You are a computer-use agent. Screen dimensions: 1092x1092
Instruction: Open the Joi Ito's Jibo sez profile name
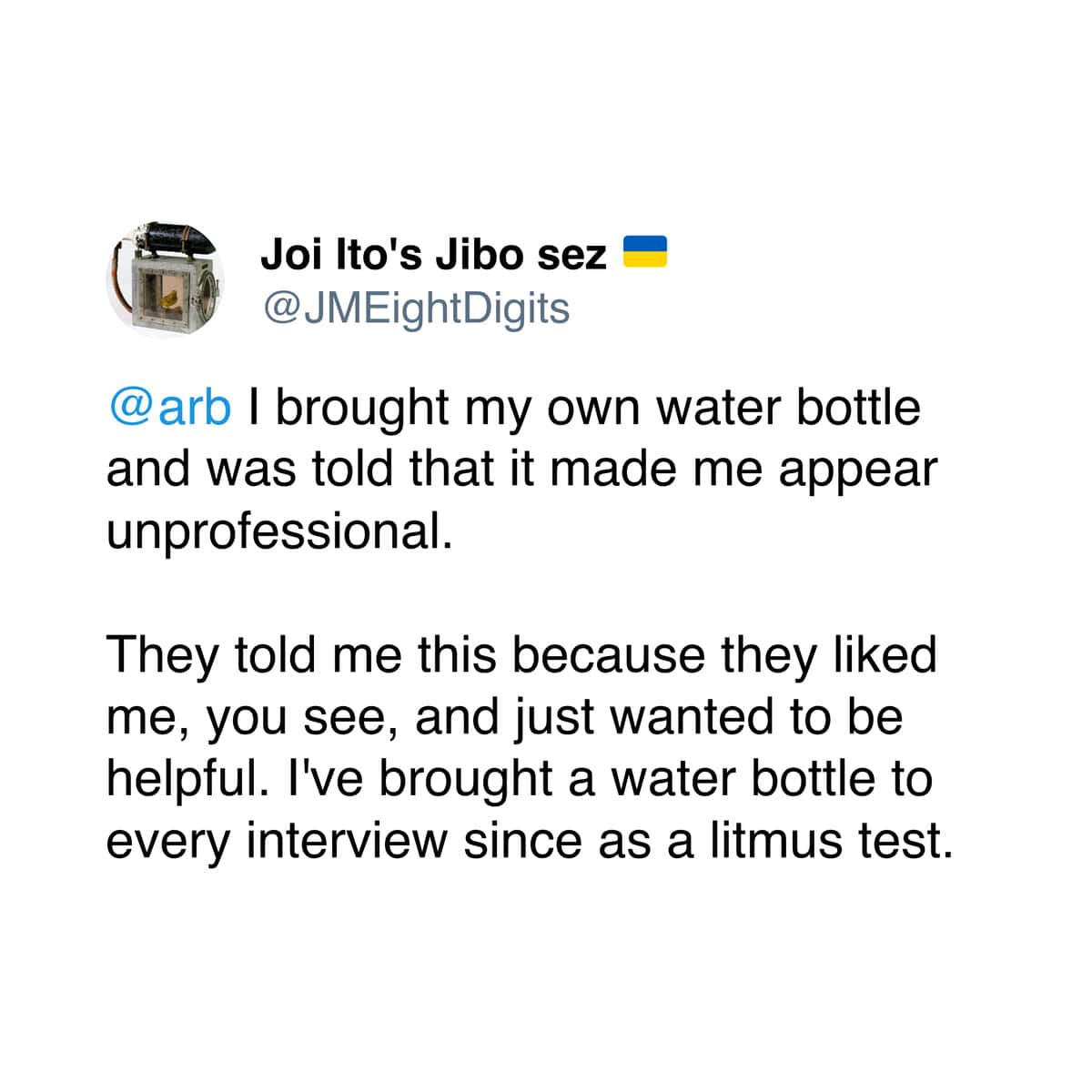click(433, 254)
